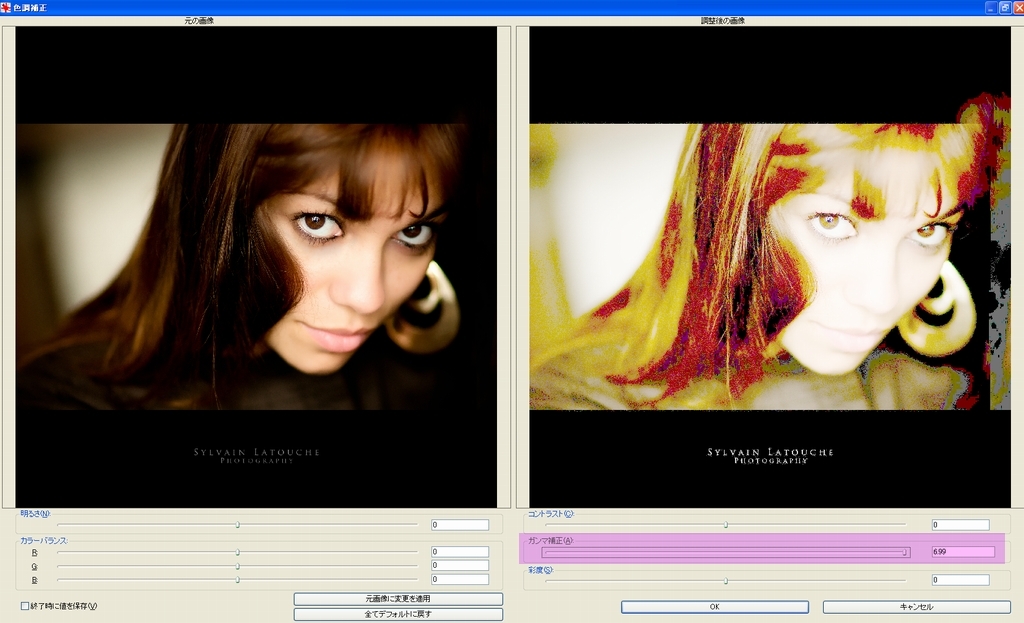Confirm with the OK button

pos(714,607)
